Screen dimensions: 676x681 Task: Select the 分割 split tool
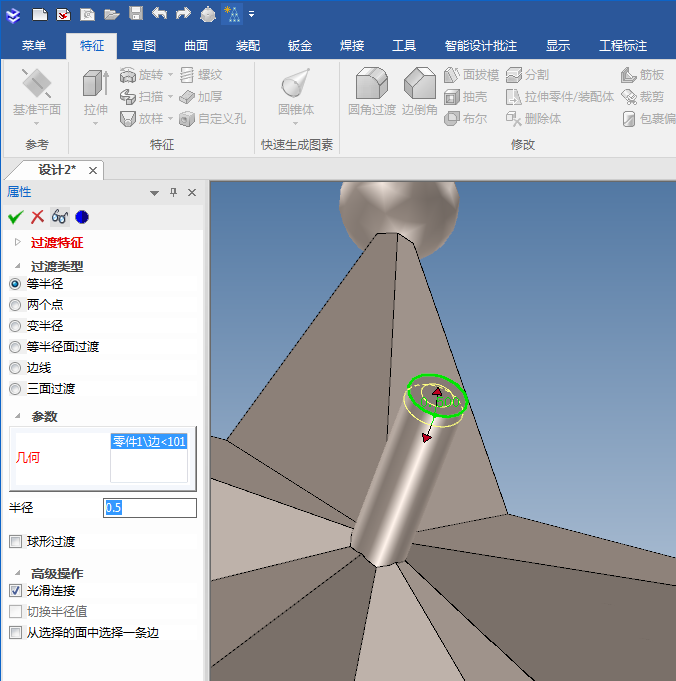[527, 75]
